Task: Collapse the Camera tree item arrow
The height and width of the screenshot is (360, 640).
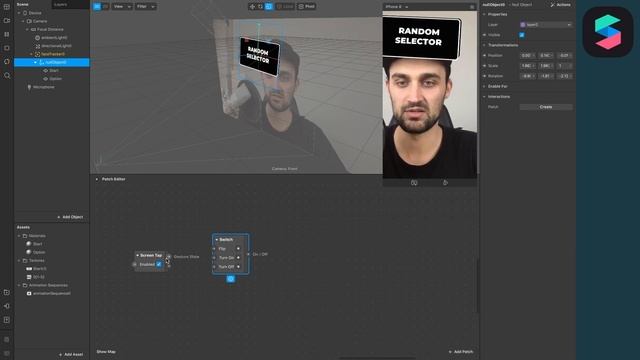Action: [x=23, y=21]
